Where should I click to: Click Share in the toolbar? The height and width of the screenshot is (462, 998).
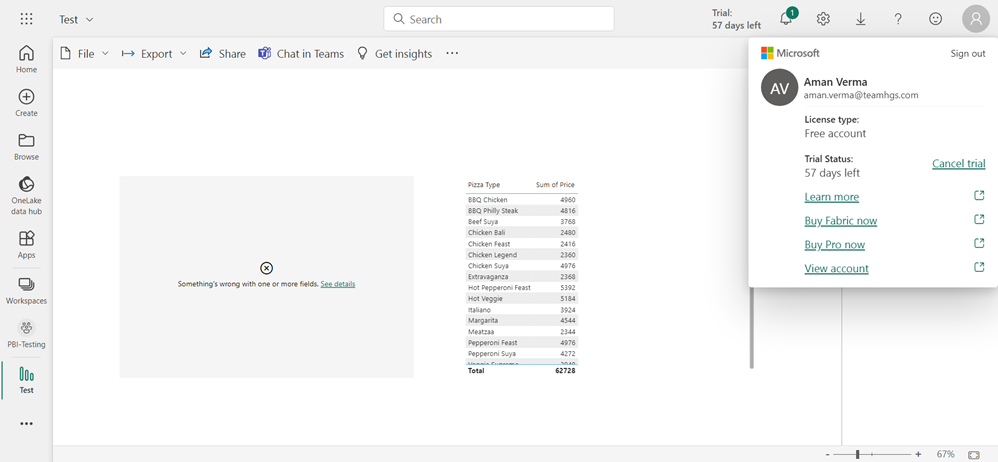coord(222,53)
